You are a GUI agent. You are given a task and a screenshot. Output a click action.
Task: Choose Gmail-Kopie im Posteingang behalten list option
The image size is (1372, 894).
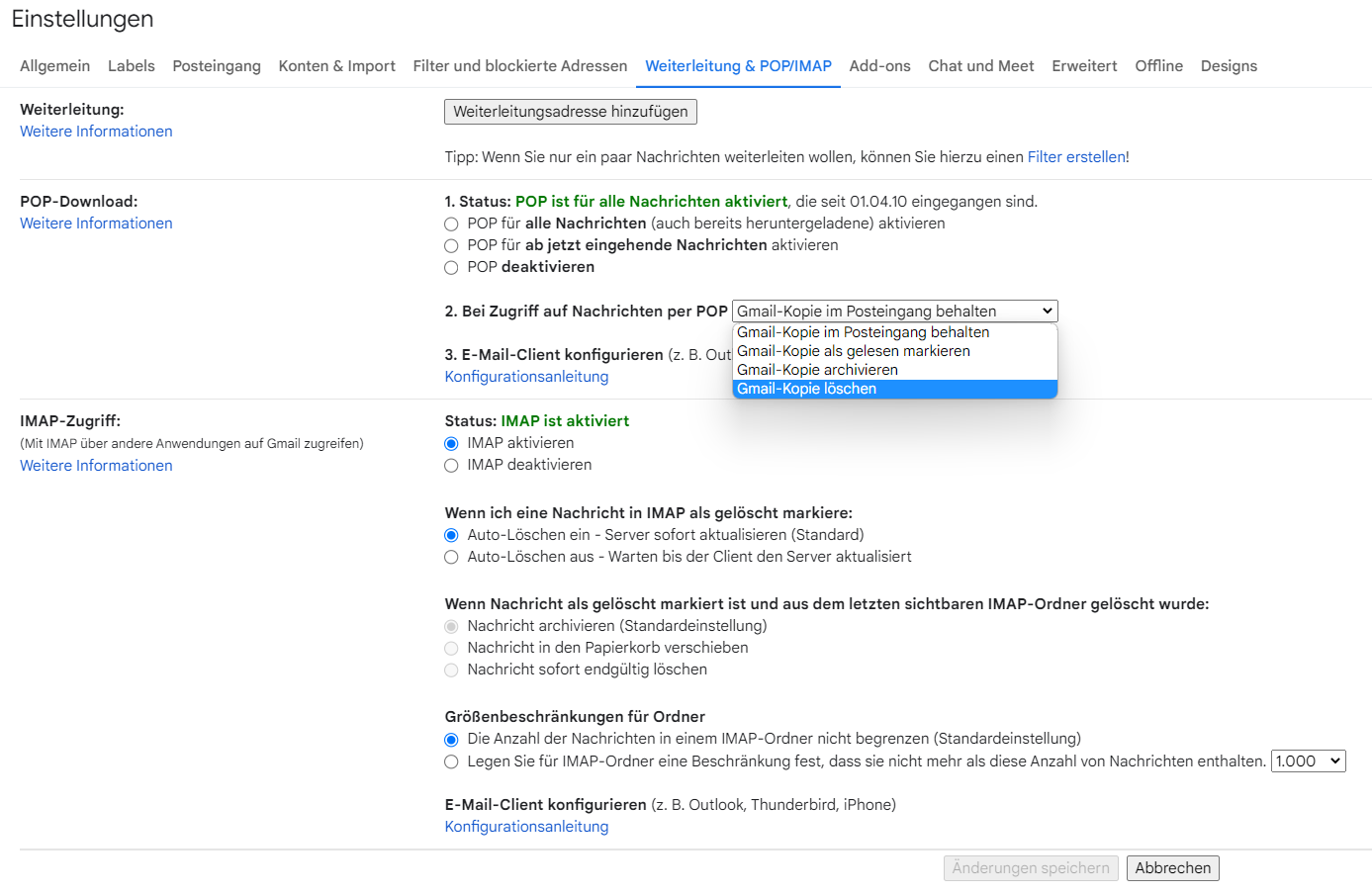coord(895,332)
